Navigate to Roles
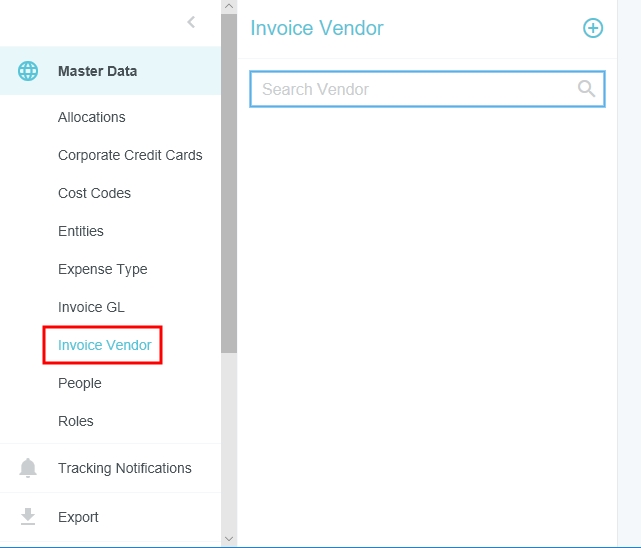 click(76, 421)
